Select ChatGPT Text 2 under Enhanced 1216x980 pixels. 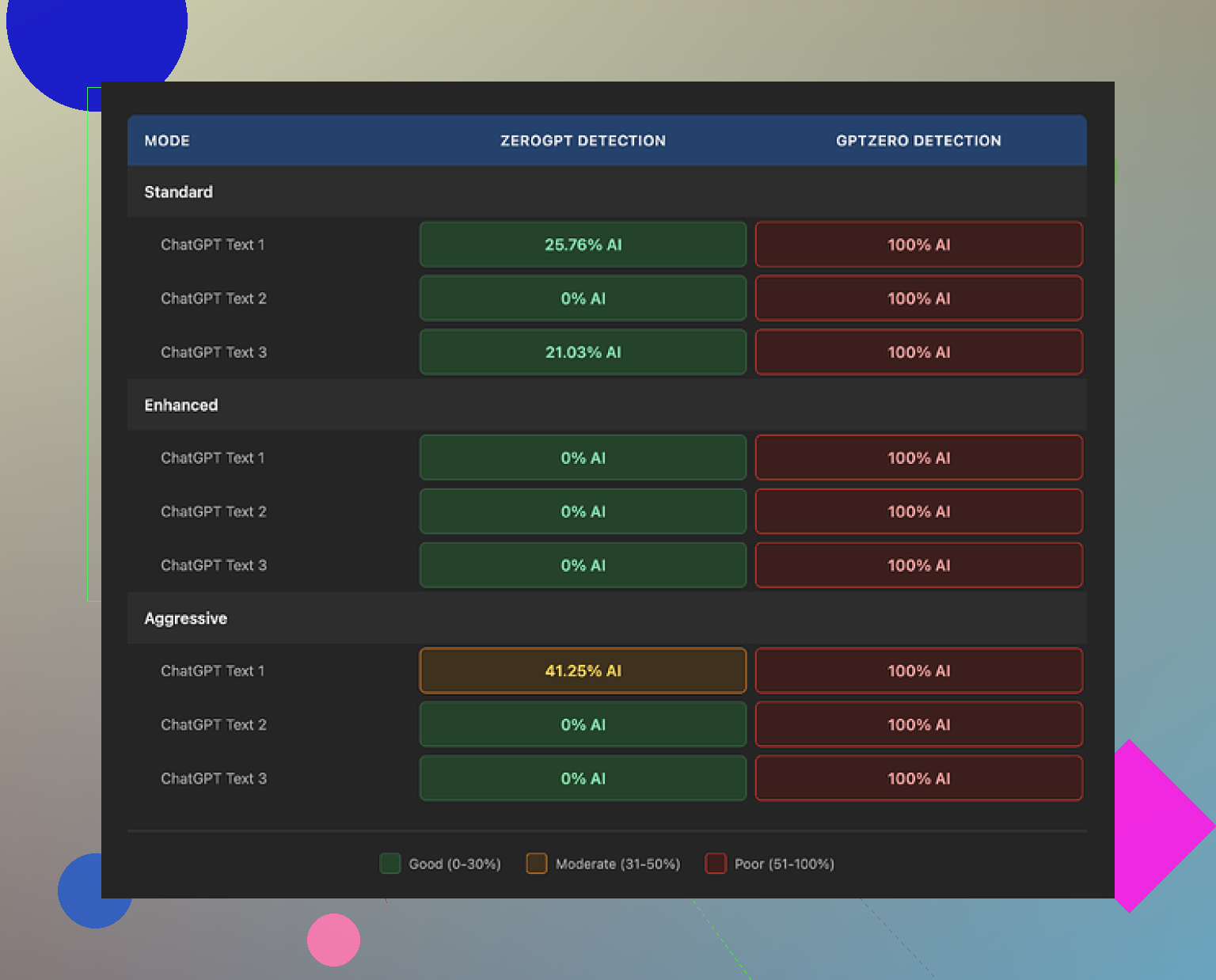tap(214, 511)
